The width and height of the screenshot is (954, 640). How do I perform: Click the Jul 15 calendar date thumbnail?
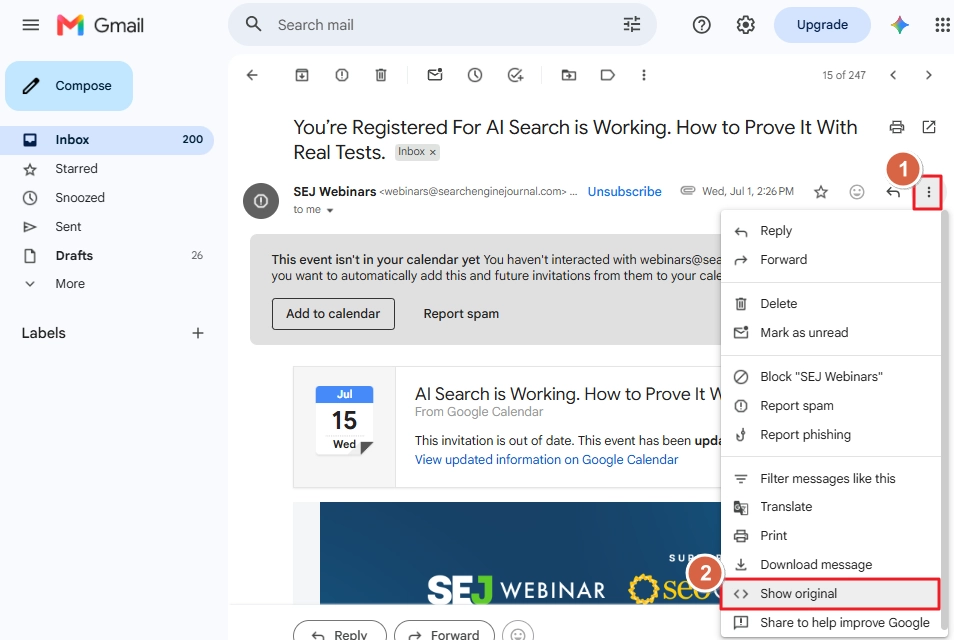(x=344, y=421)
